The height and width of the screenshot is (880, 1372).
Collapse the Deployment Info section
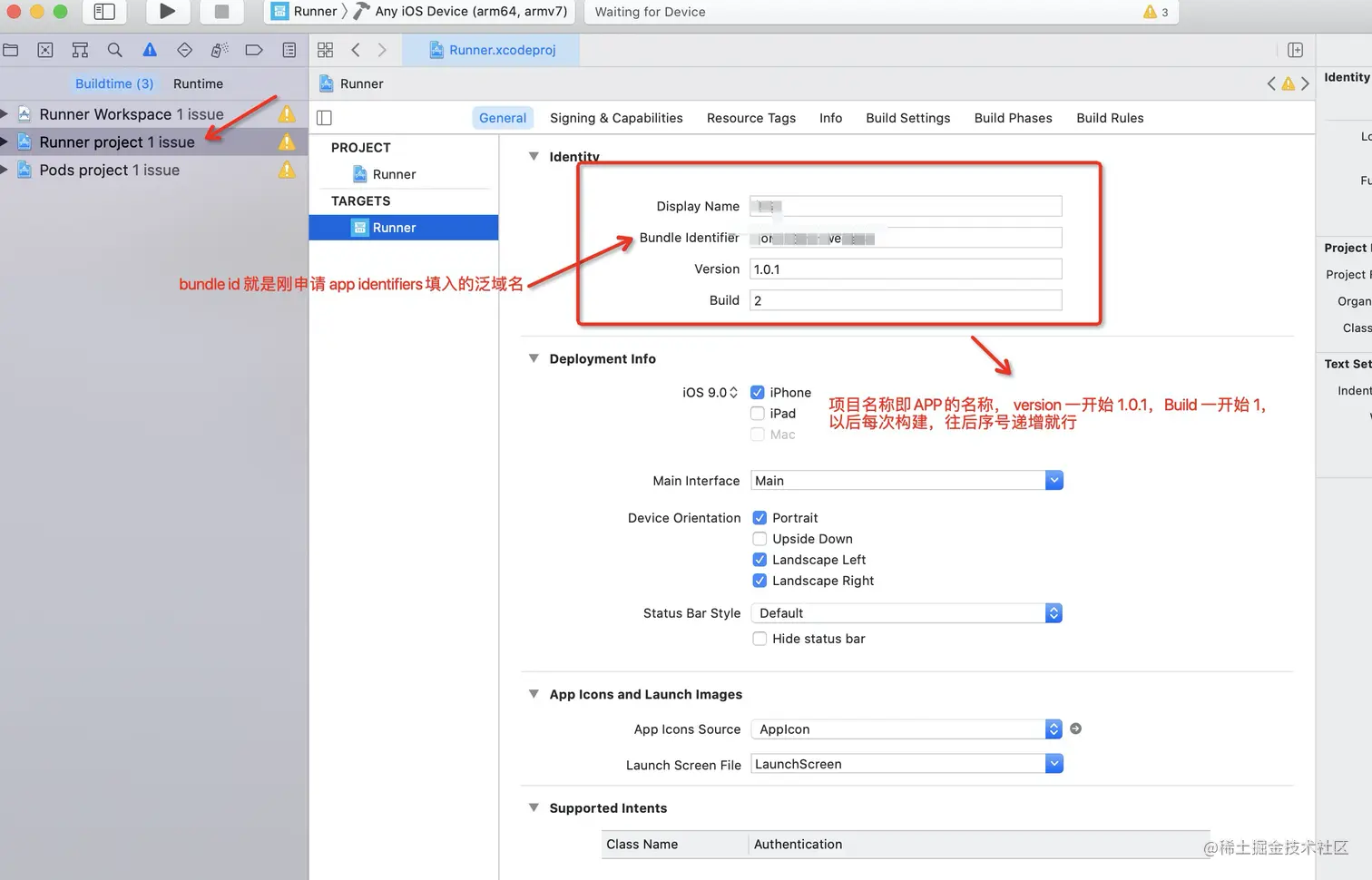click(534, 358)
